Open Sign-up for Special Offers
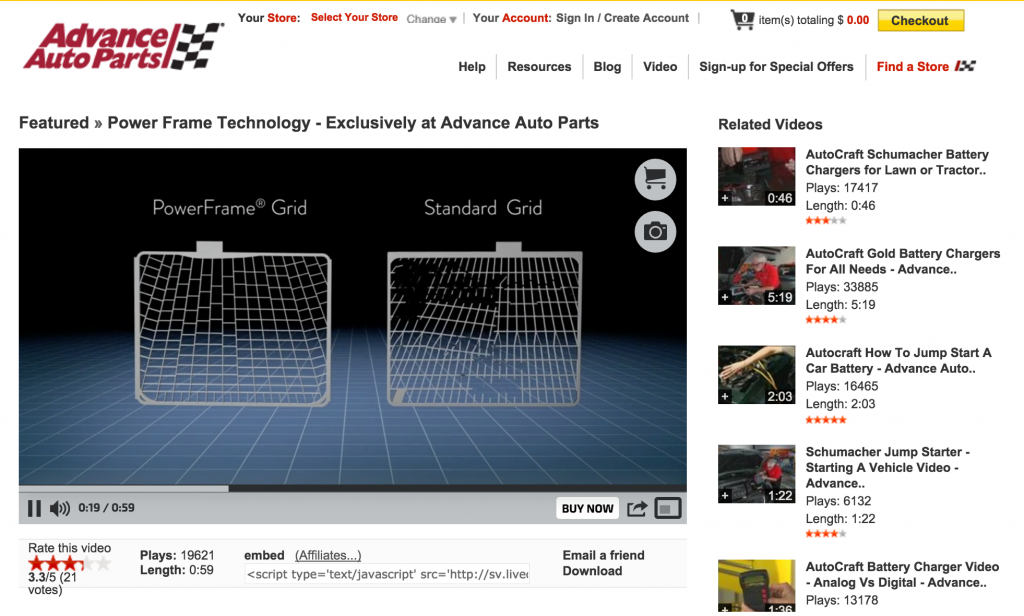1024x616 pixels. coord(776,67)
